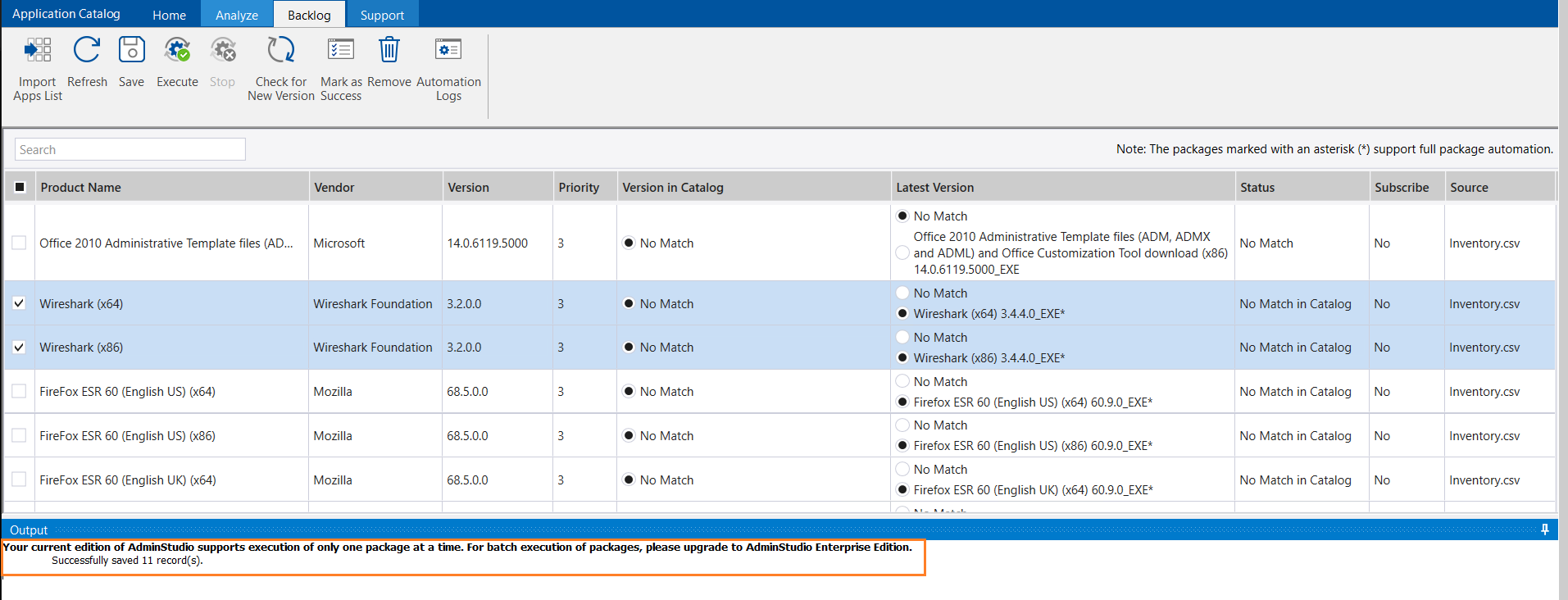1568x600 pixels.
Task: Click the Import Apps List icon
Action: click(x=38, y=50)
